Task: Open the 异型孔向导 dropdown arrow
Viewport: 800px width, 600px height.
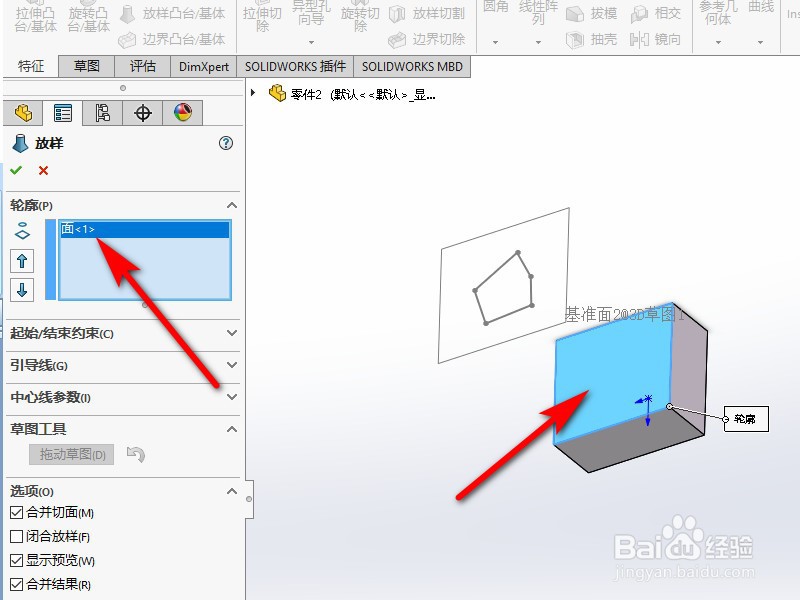Action: click(x=311, y=42)
